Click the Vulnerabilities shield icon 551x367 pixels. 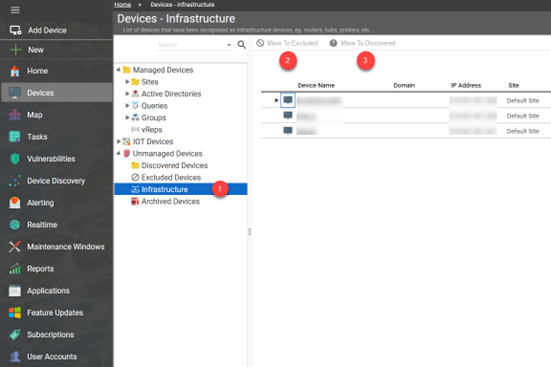coord(15,159)
